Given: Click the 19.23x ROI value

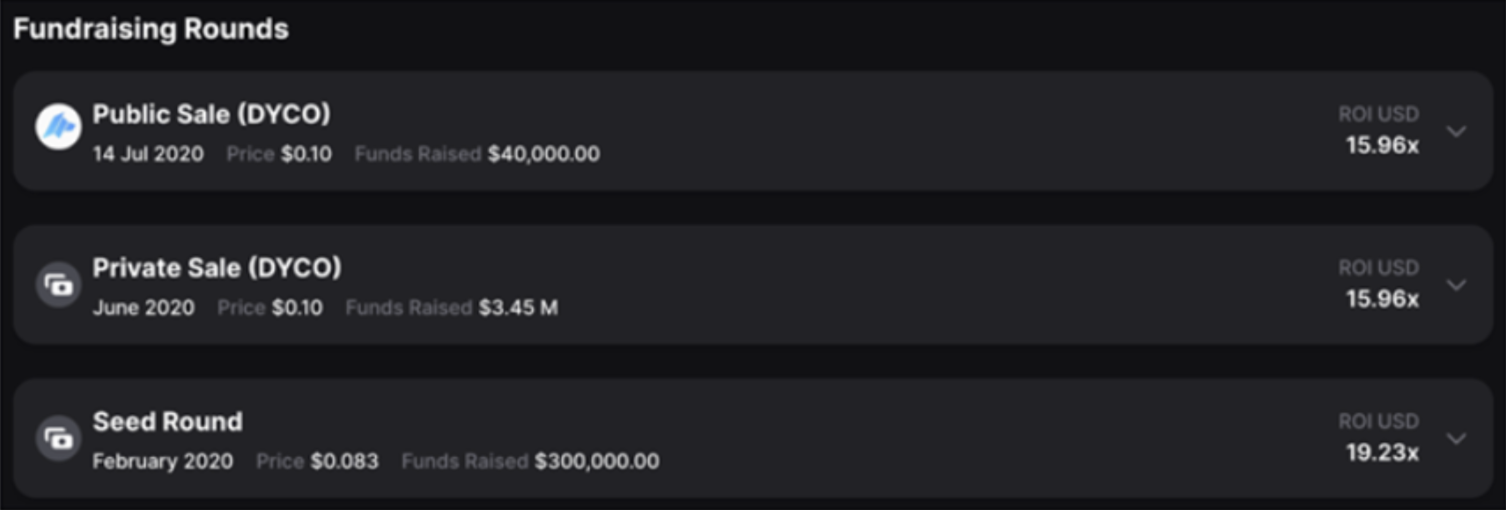Looking at the screenshot, I should (x=1382, y=453).
